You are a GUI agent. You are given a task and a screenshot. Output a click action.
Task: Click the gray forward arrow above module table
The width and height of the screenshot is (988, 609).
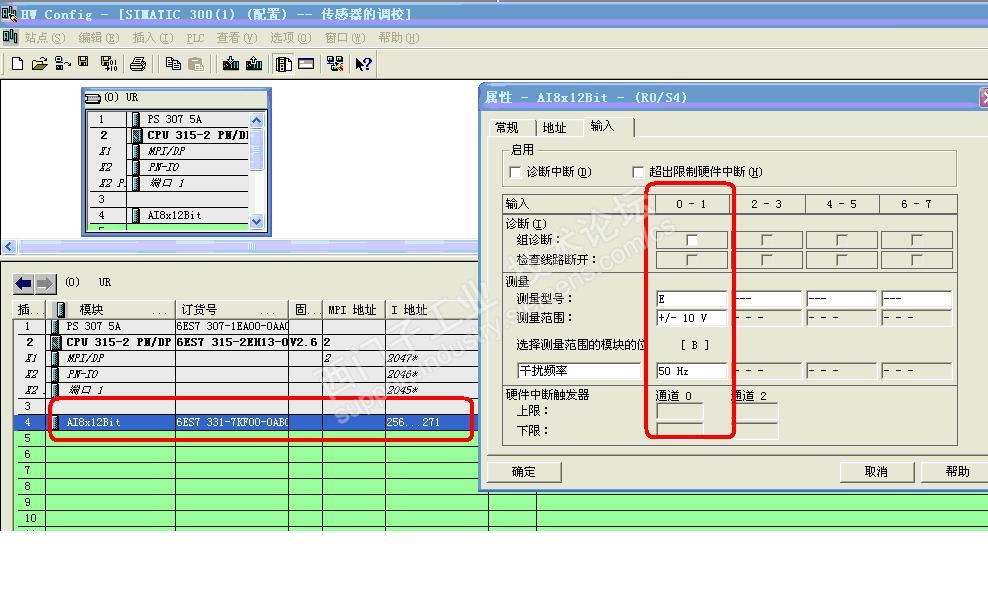(x=45, y=284)
